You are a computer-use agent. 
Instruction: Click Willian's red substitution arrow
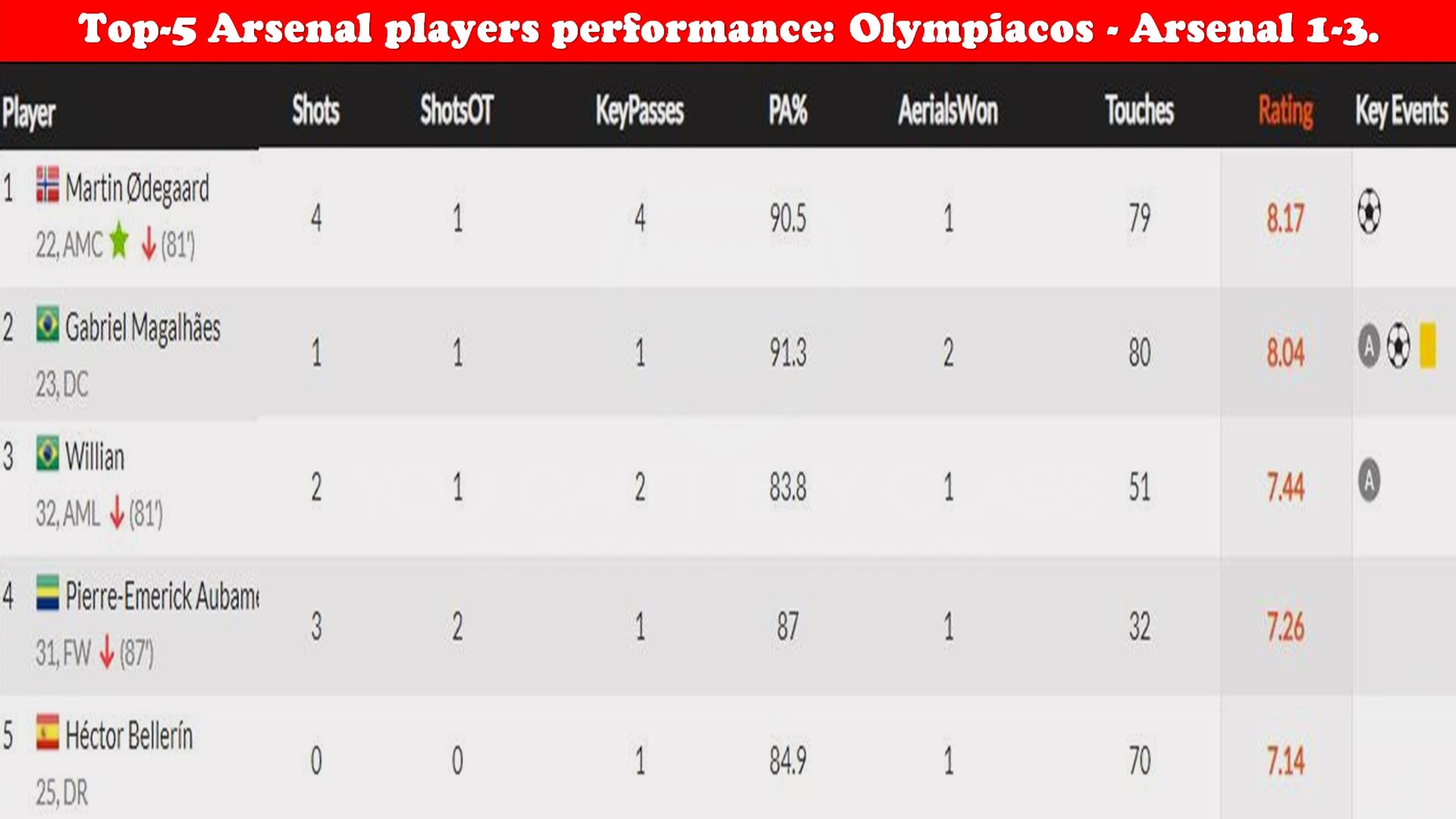pos(117,512)
